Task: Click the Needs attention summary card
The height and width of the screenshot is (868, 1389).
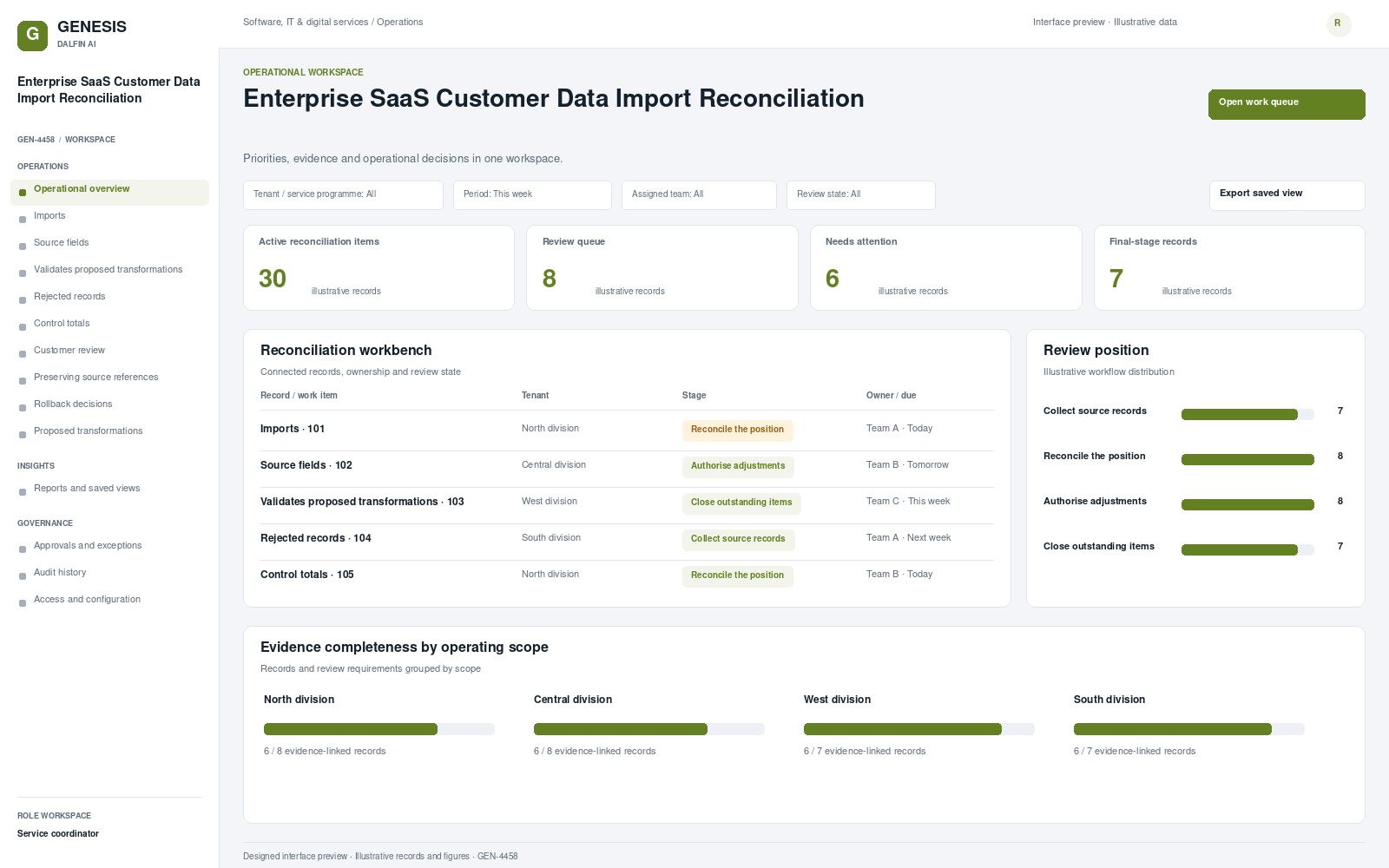Action: 946,268
